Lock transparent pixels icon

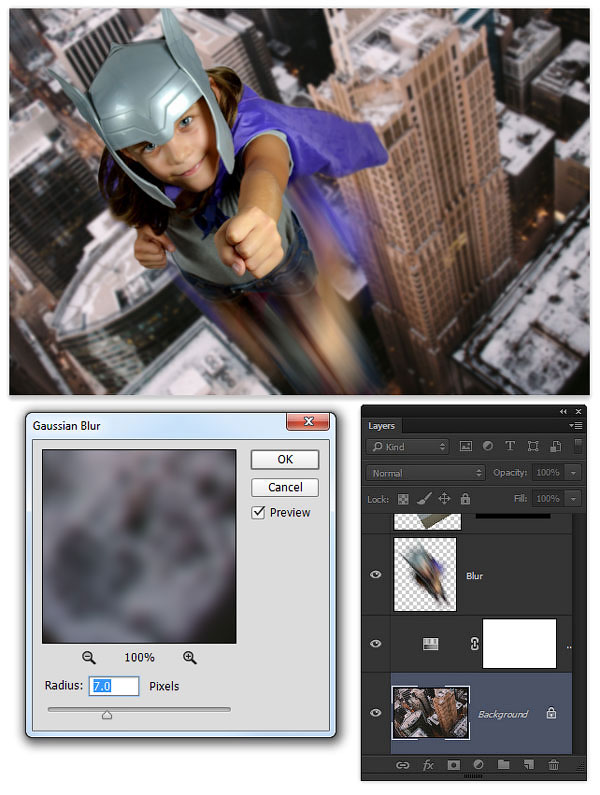pyautogui.click(x=403, y=499)
